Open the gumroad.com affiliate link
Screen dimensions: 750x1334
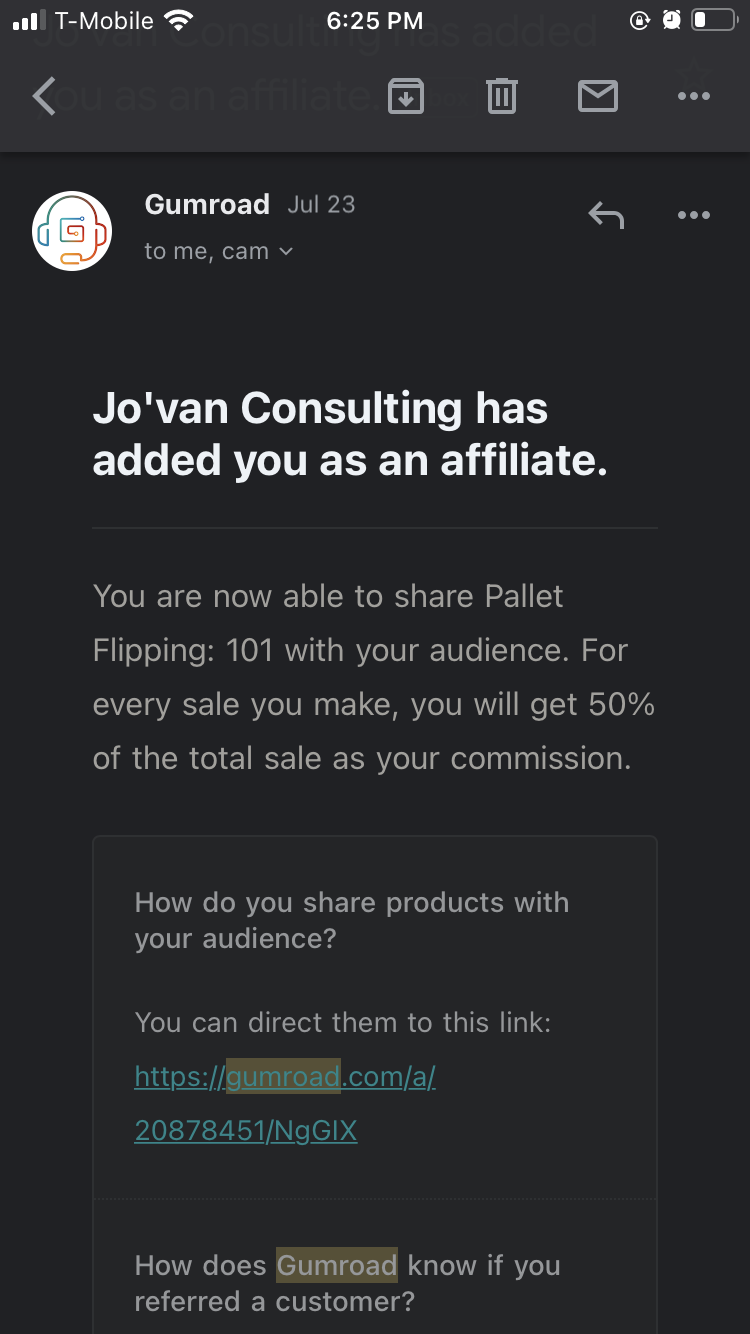(285, 1103)
